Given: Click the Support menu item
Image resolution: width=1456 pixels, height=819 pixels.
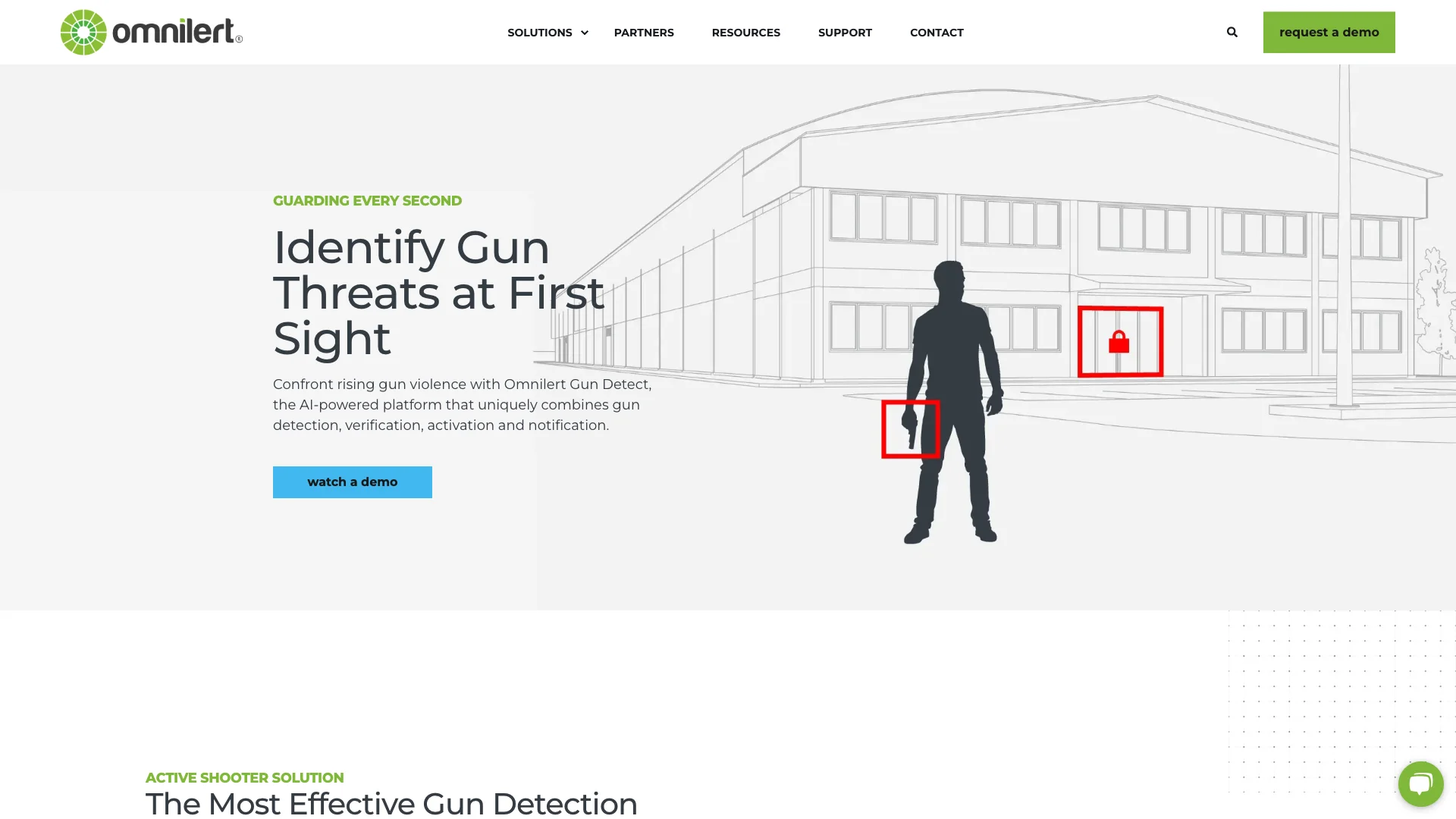Looking at the screenshot, I should pyautogui.click(x=844, y=32).
